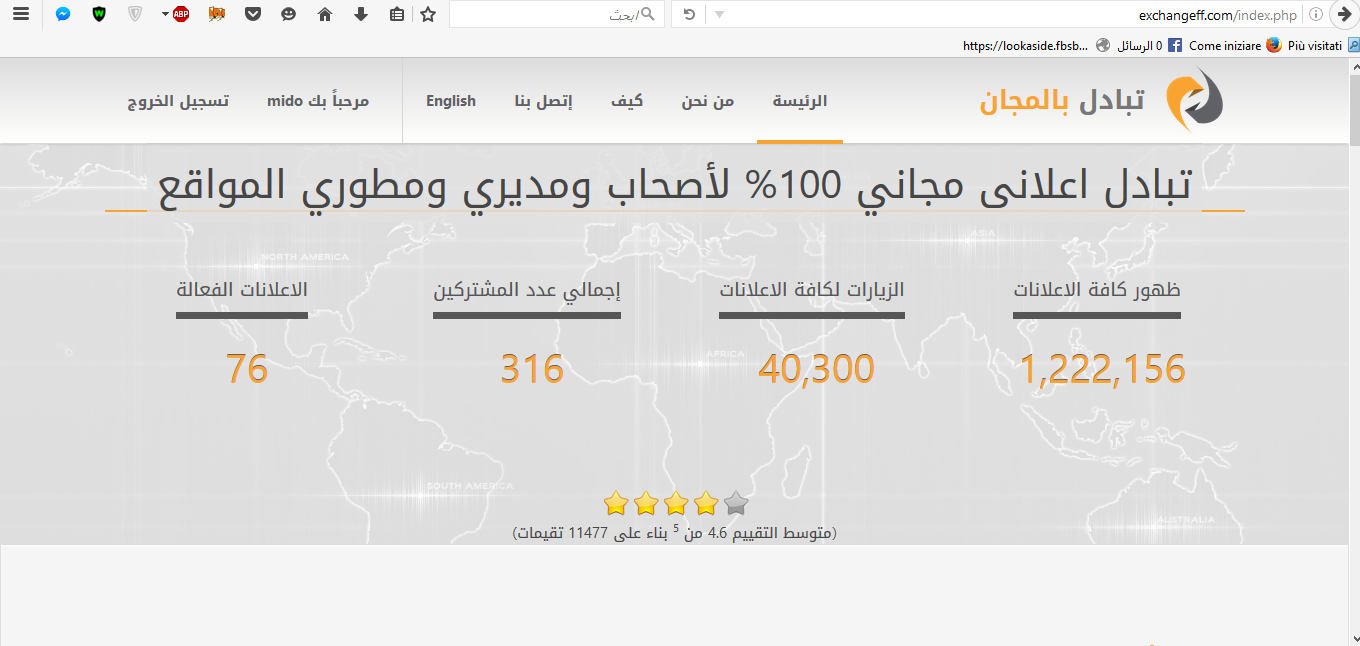The height and width of the screenshot is (646, 1360).
Task: Switch to the الرئيسة navigation tab
Action: coord(799,101)
